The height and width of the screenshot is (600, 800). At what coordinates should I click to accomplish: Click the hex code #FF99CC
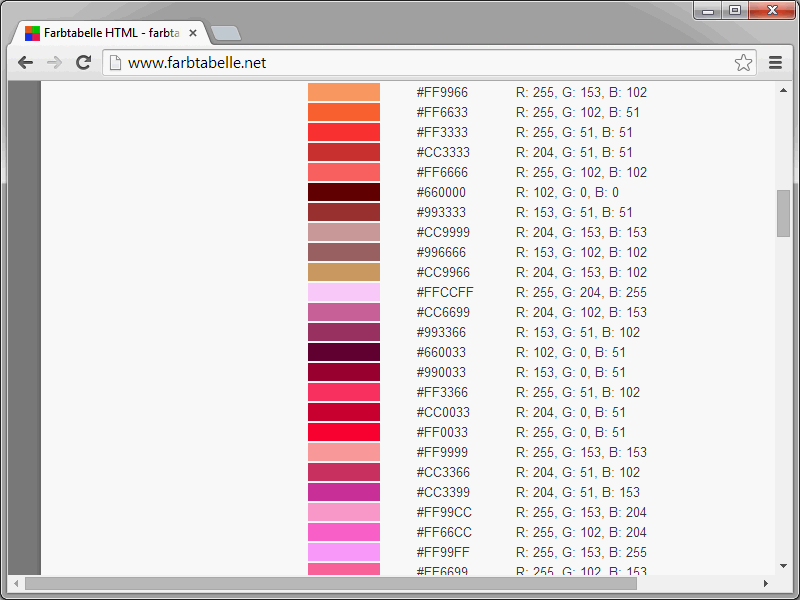coord(444,512)
